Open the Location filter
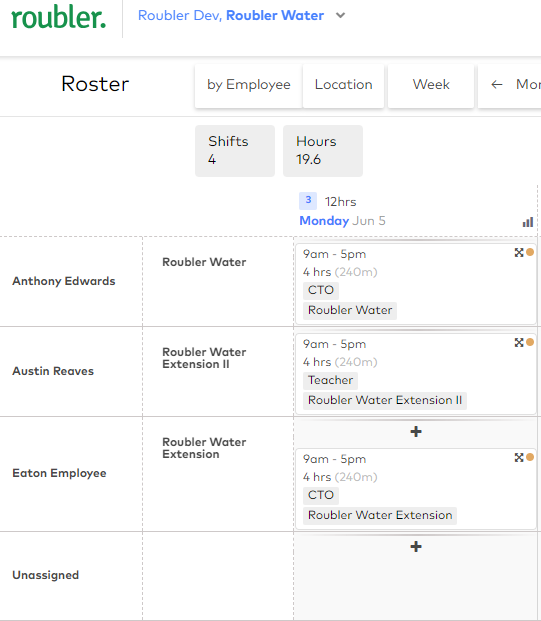 343,85
